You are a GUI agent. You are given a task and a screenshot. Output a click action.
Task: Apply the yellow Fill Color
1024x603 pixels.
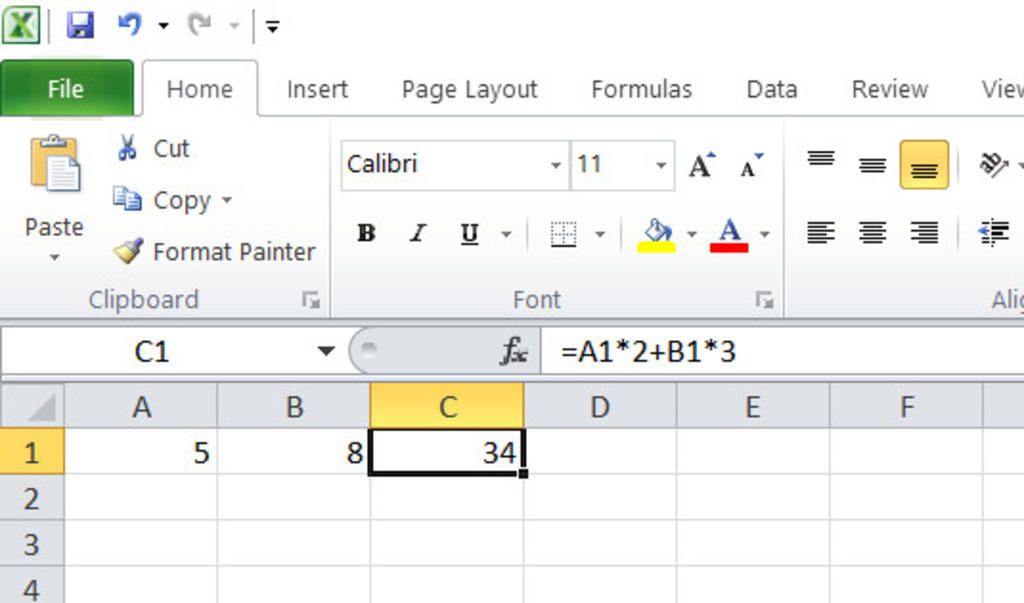coord(656,234)
